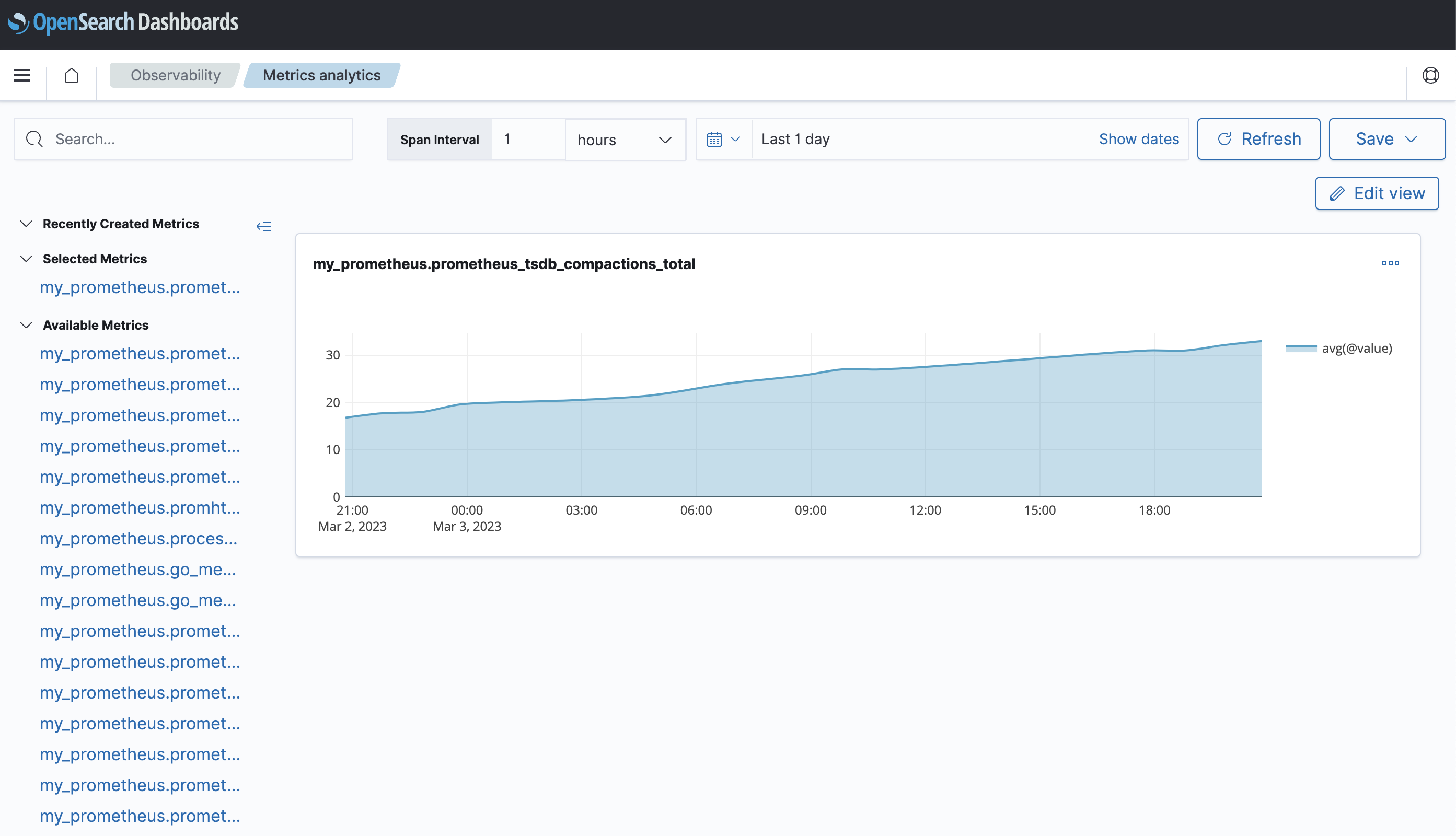The image size is (1456, 836).
Task: Toggle visibility of my_prometheus.promet... selected metric
Action: pyautogui.click(x=139, y=287)
